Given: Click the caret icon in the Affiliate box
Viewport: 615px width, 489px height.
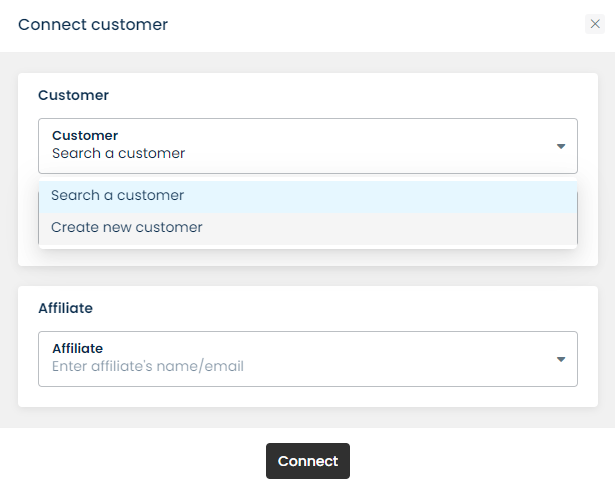Looking at the screenshot, I should pos(561,359).
